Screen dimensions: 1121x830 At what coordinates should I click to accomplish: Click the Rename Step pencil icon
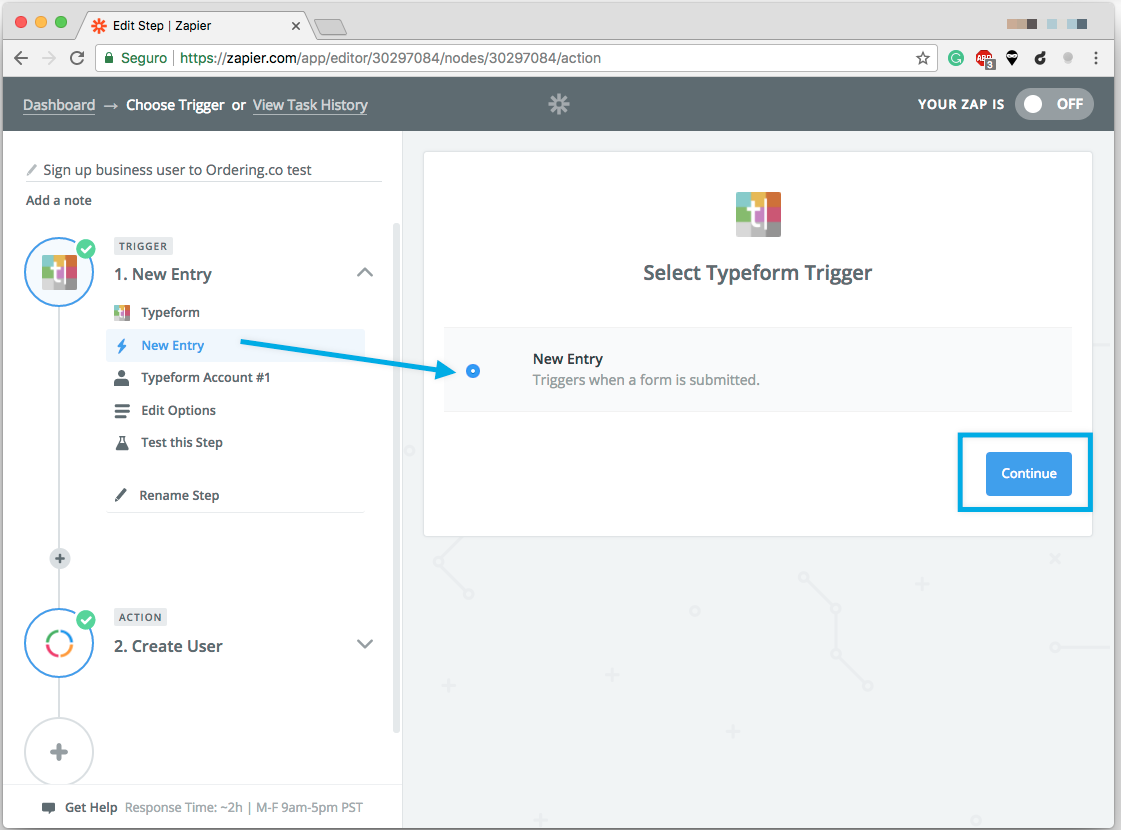point(121,495)
